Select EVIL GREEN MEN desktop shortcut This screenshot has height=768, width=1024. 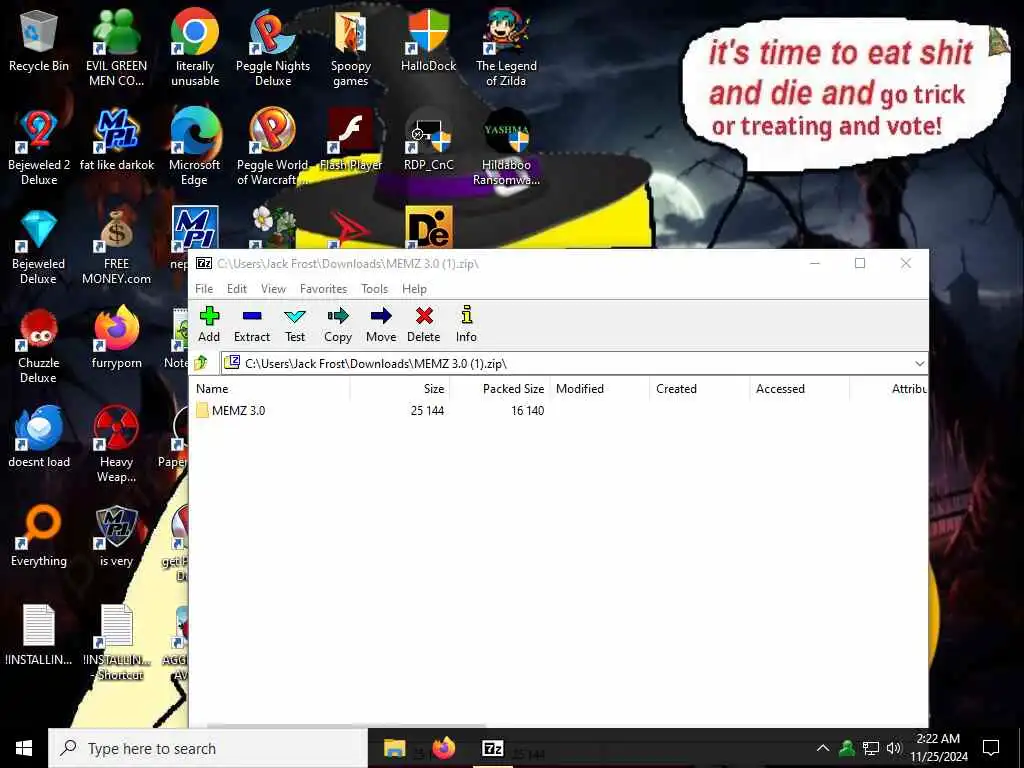click(116, 48)
